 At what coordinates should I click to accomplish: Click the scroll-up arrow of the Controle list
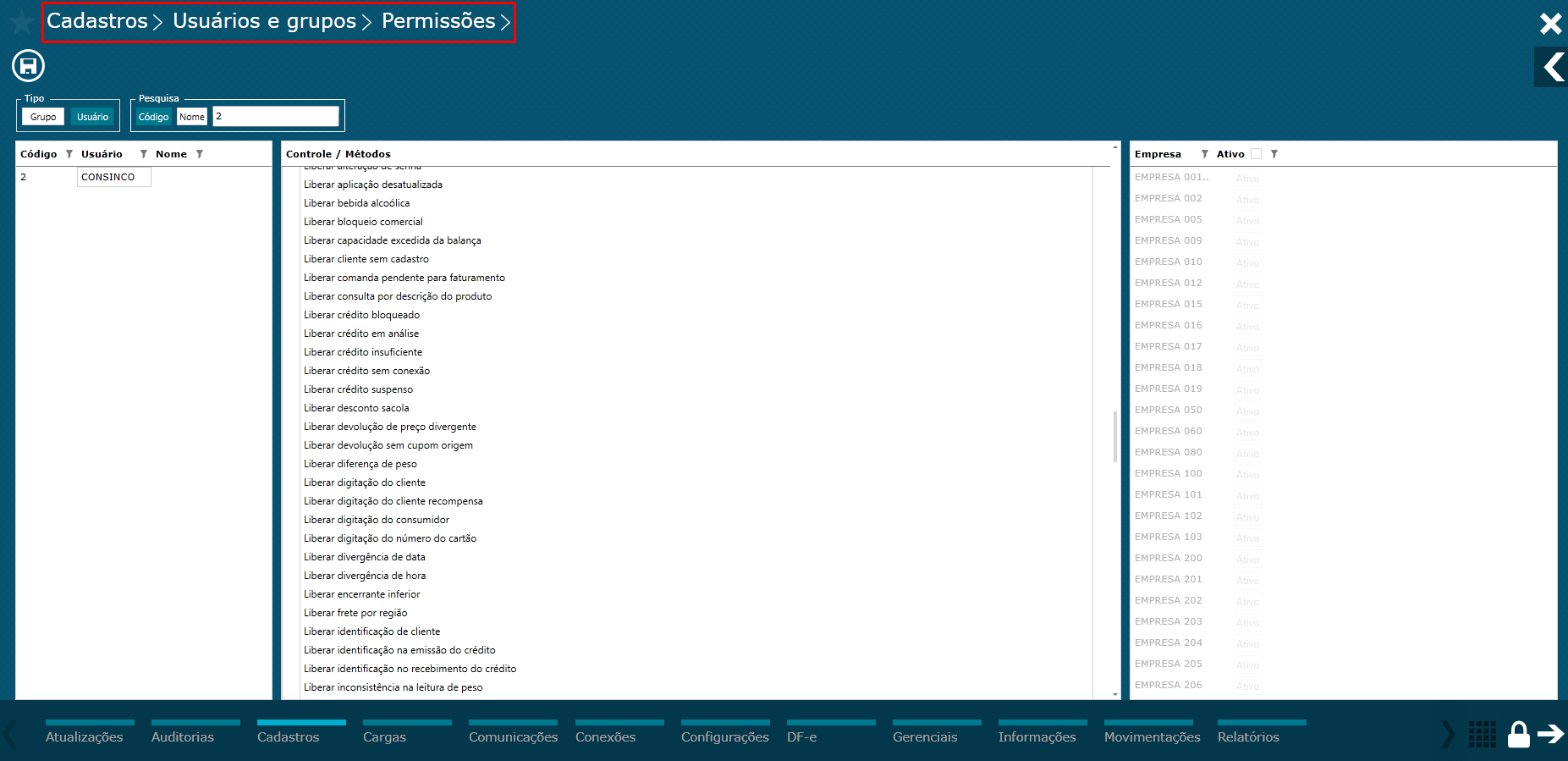click(x=1115, y=147)
